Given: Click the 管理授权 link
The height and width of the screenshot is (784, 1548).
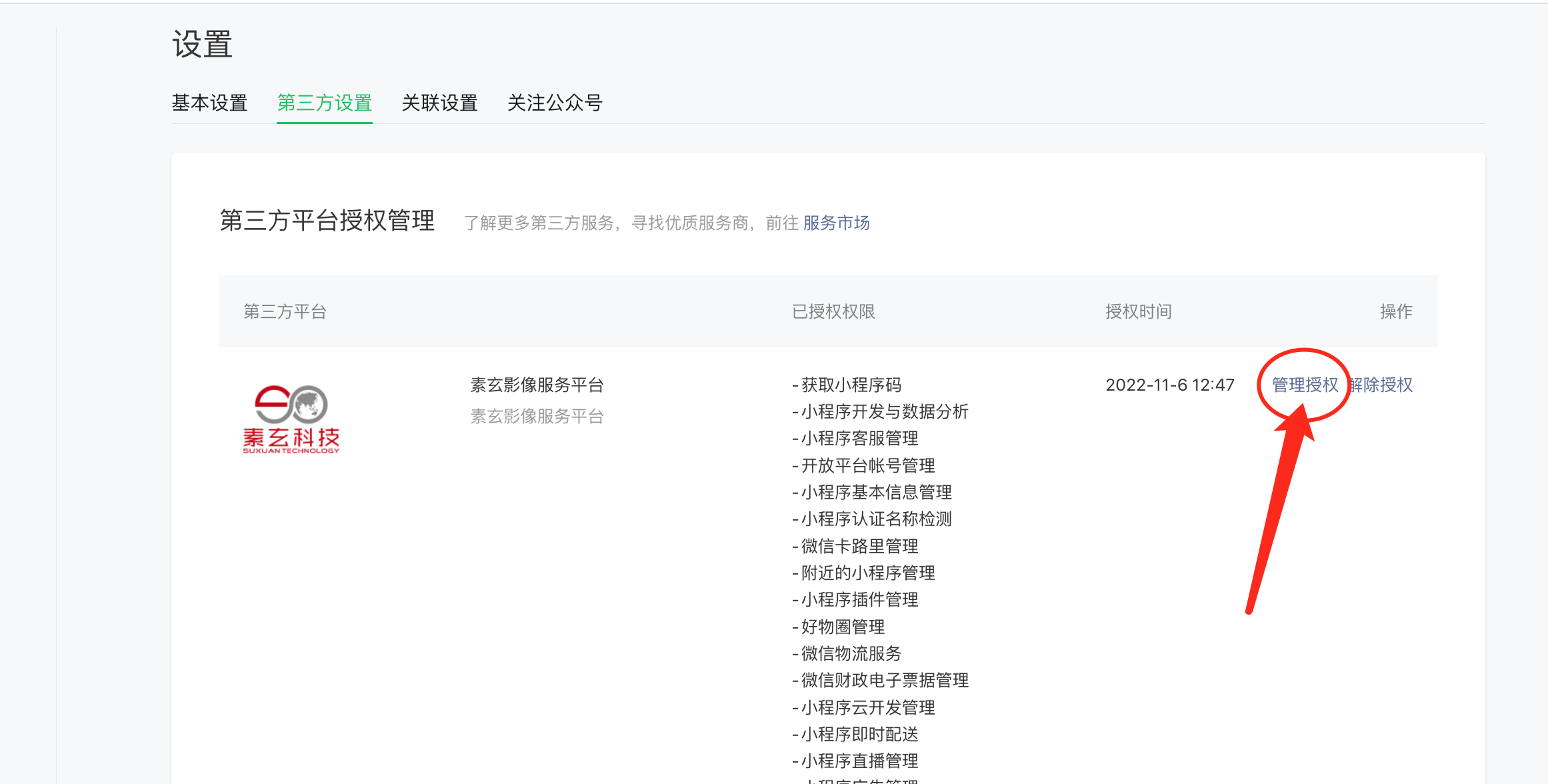Looking at the screenshot, I should point(1305,385).
